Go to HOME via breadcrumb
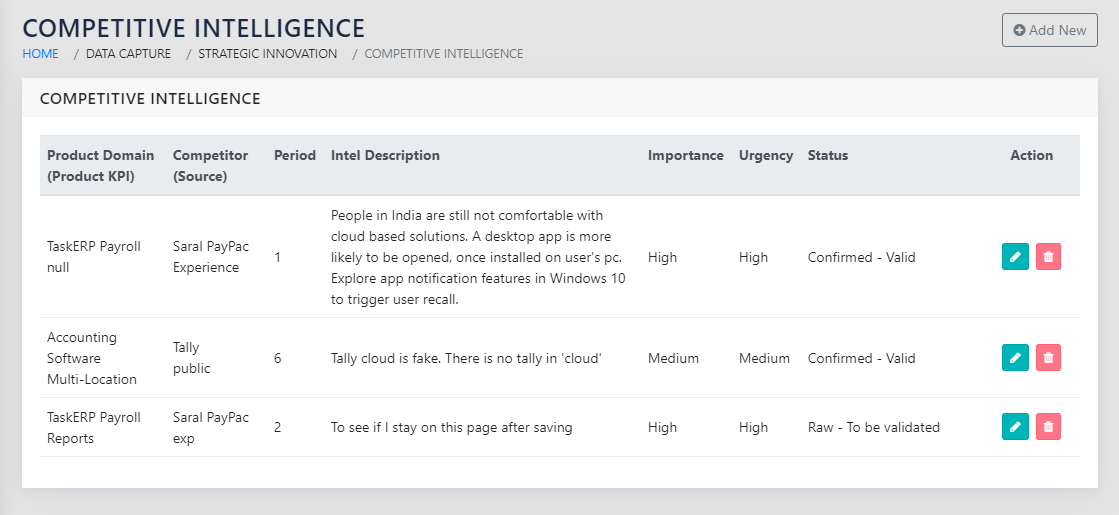 41,54
